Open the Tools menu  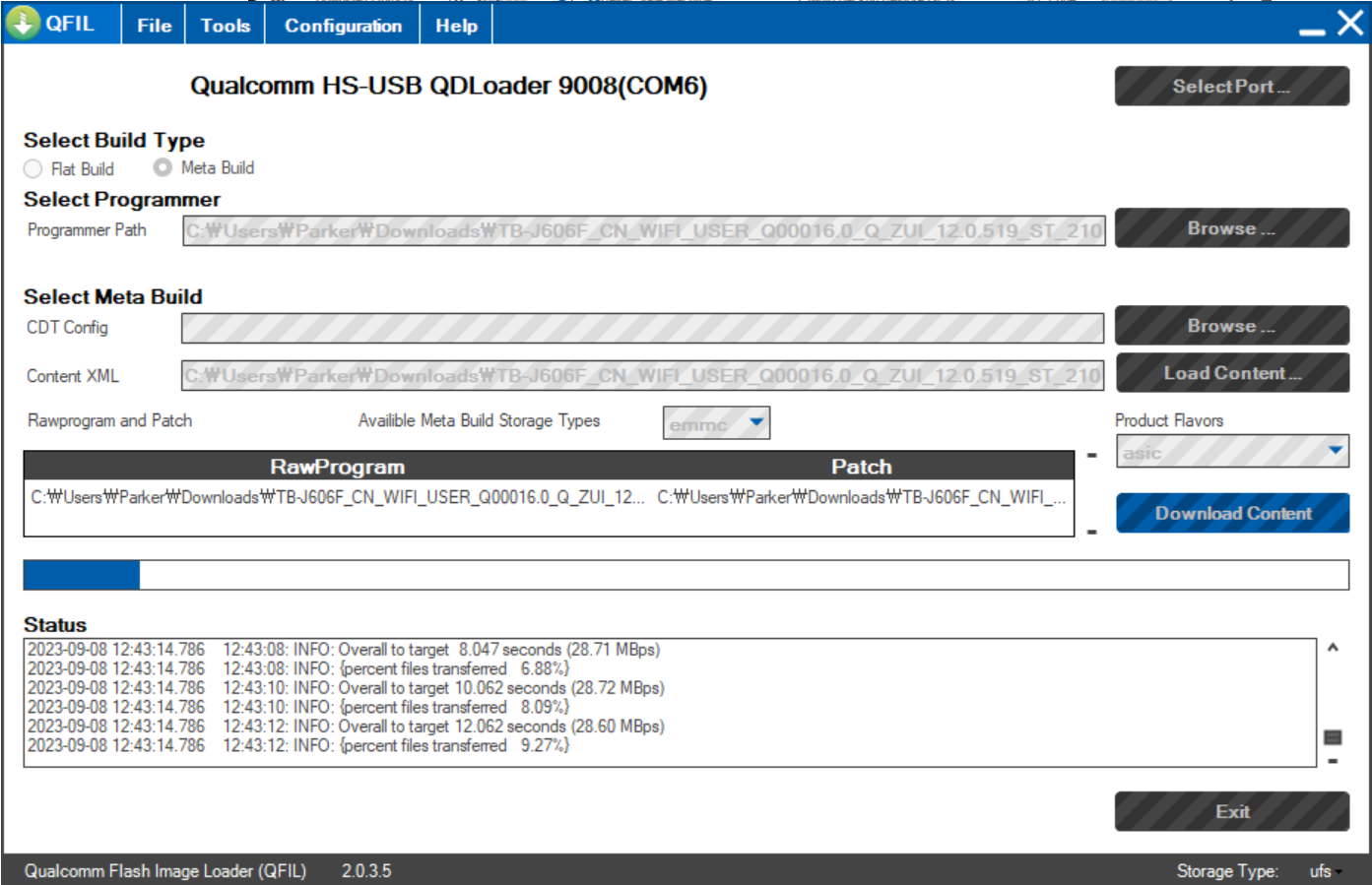click(226, 26)
